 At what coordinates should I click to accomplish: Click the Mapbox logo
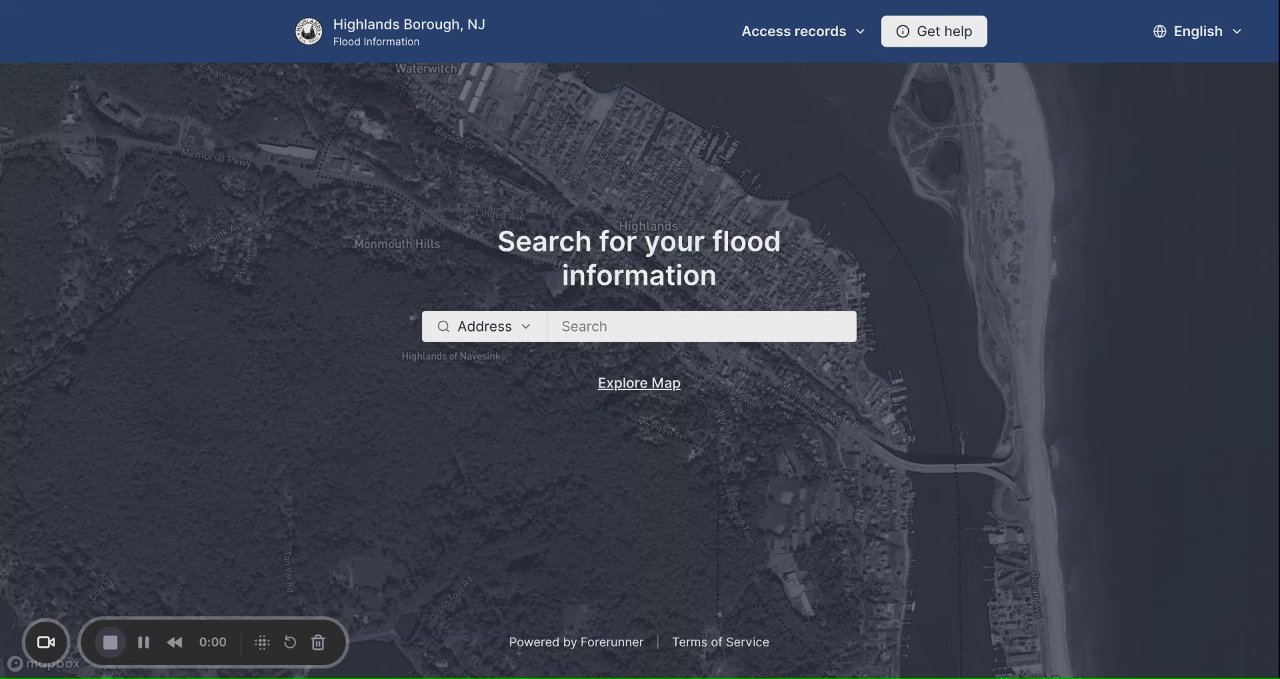(x=42, y=663)
